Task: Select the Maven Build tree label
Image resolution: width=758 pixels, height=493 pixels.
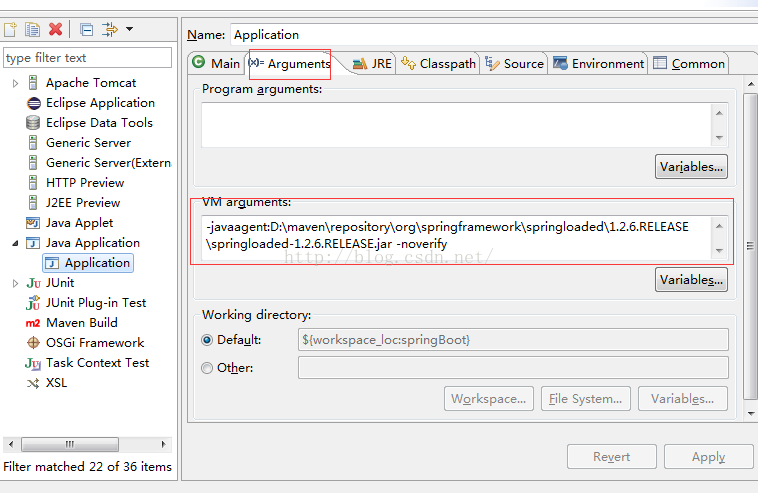Action: coord(82,323)
